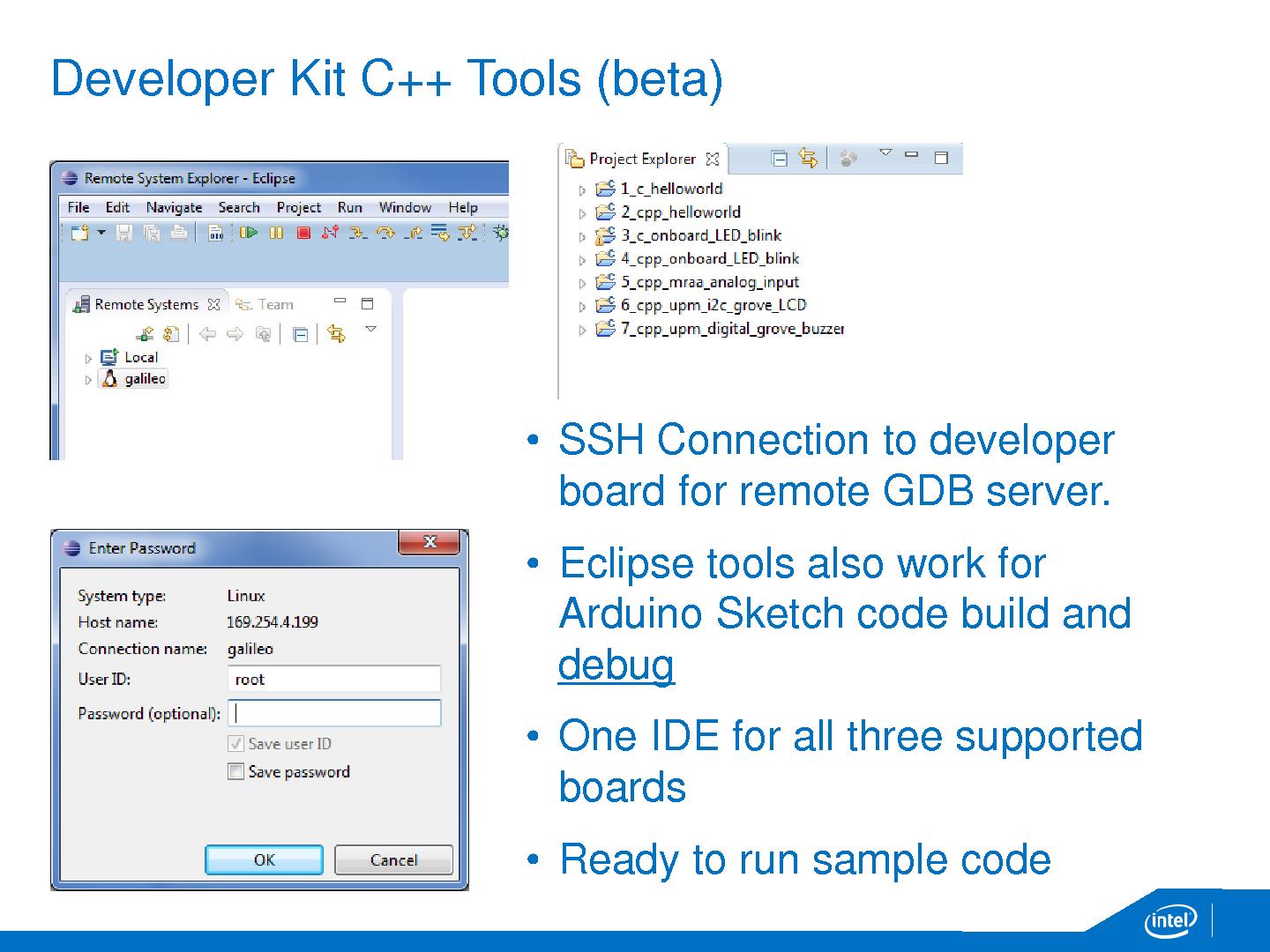Click the Save icon in Eclipse toolbar

click(x=124, y=233)
